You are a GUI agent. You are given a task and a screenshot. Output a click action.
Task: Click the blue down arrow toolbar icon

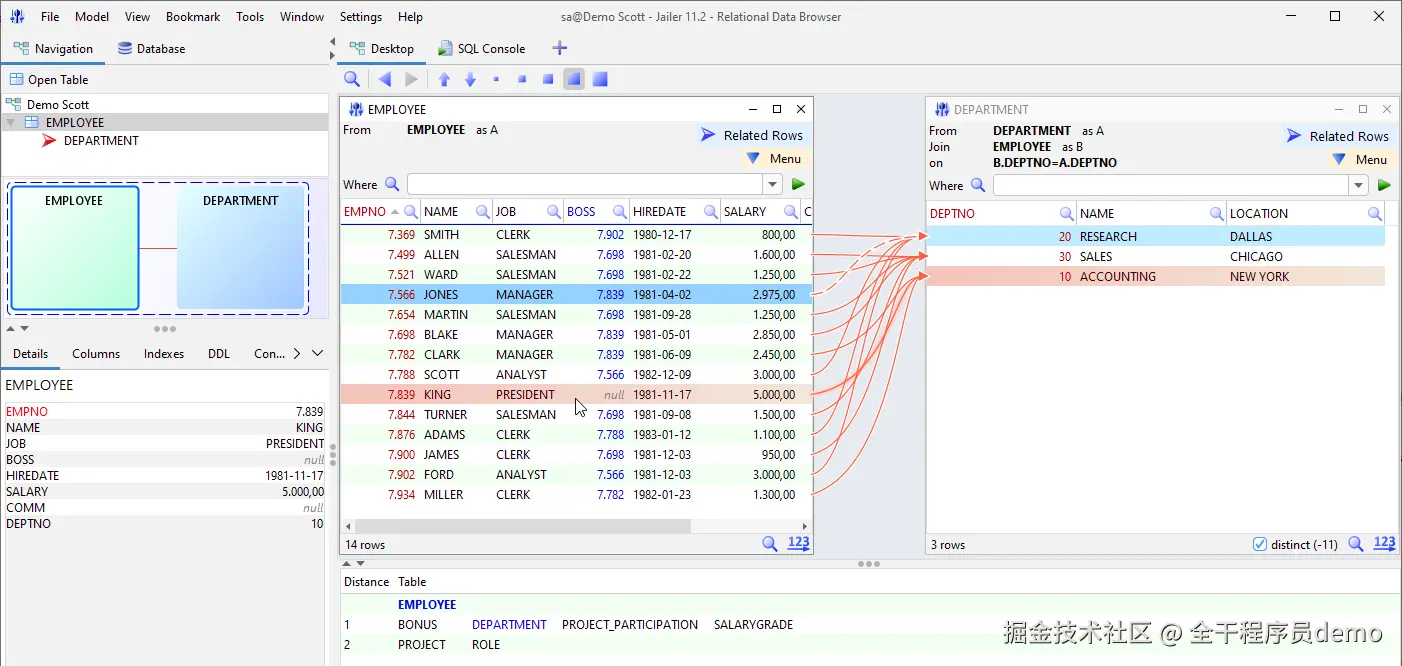[470, 79]
